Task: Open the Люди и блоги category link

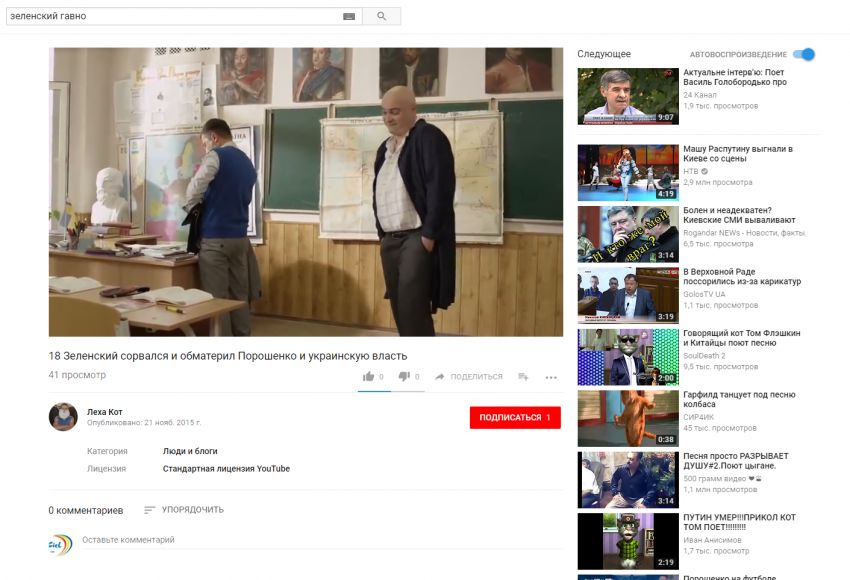Action: click(190, 451)
